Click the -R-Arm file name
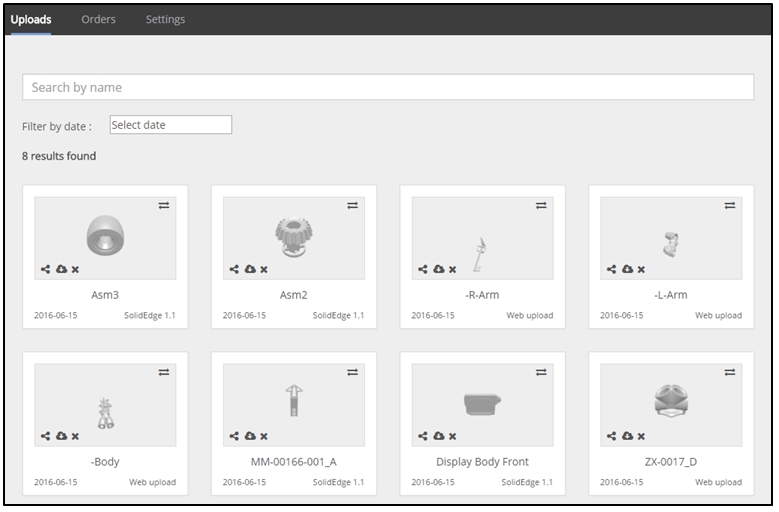 pyautogui.click(x=482, y=295)
